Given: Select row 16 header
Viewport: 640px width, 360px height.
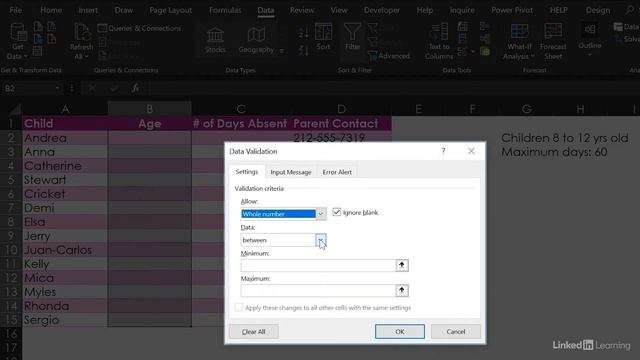Looking at the screenshot, I should click(11, 334).
